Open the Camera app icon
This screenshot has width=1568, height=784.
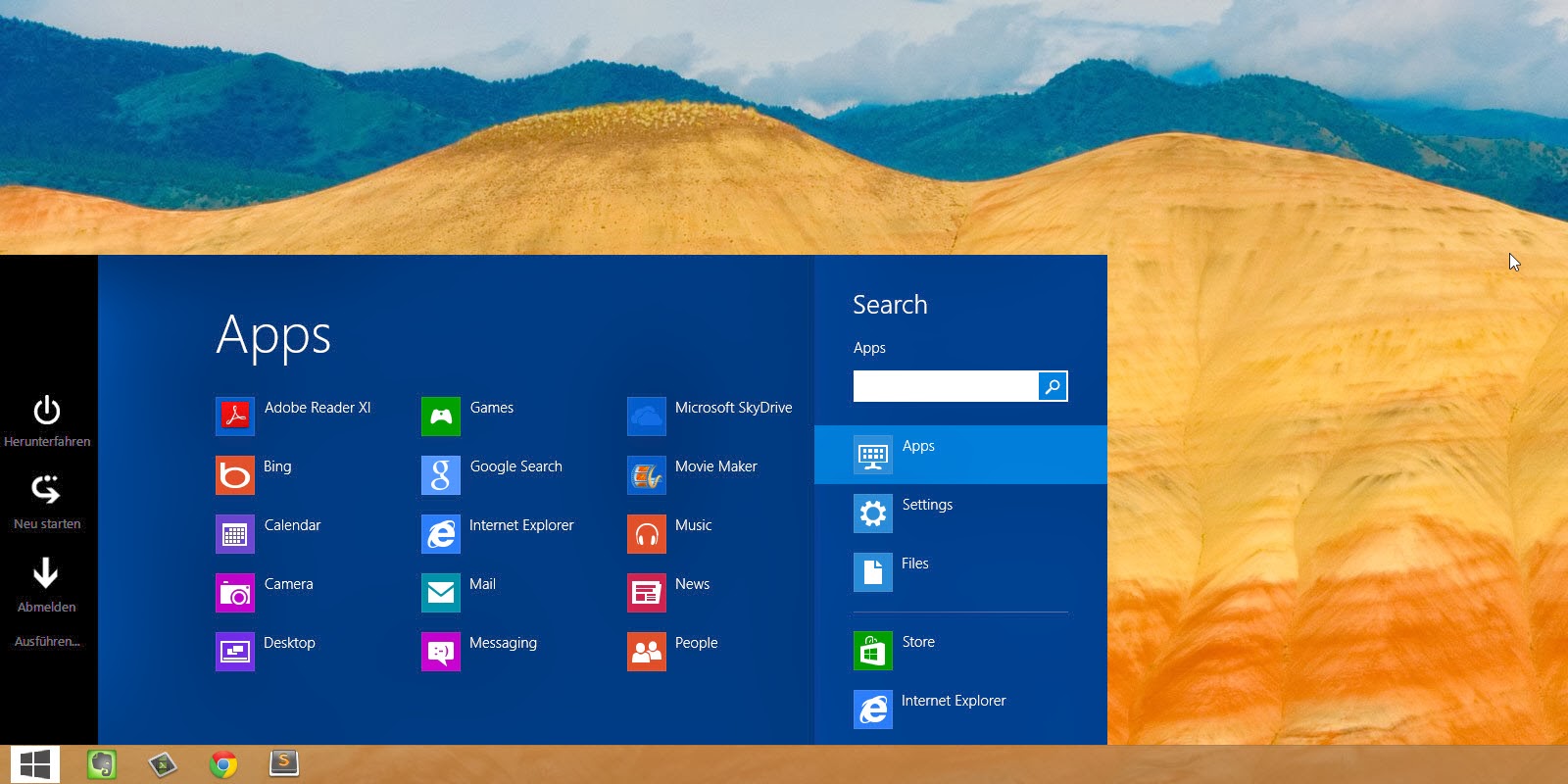(x=235, y=593)
